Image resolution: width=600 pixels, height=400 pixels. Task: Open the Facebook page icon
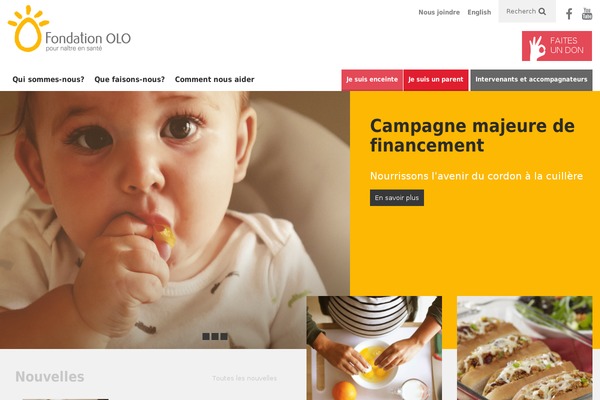pos(569,14)
